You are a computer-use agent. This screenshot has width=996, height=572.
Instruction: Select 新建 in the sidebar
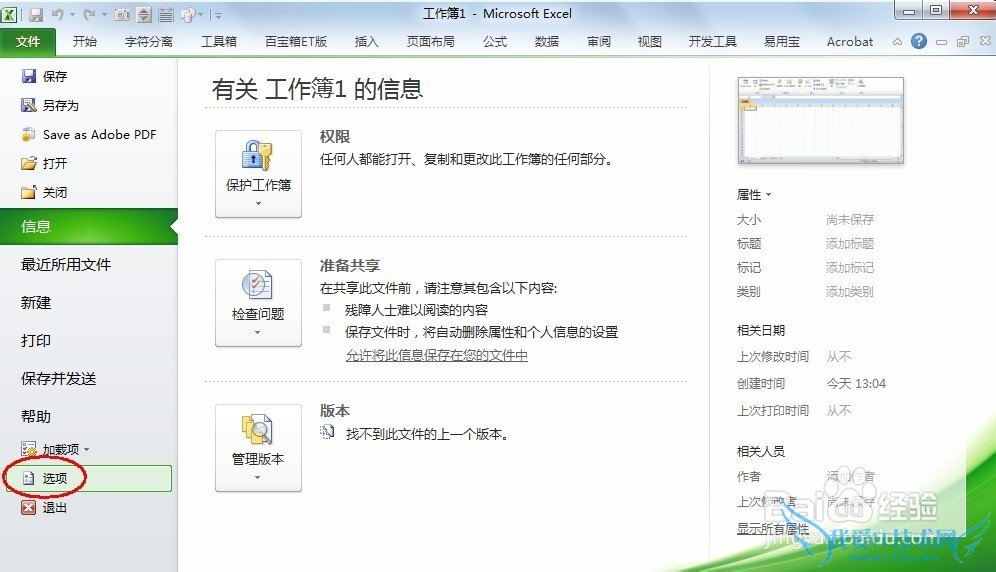pyautogui.click(x=36, y=303)
